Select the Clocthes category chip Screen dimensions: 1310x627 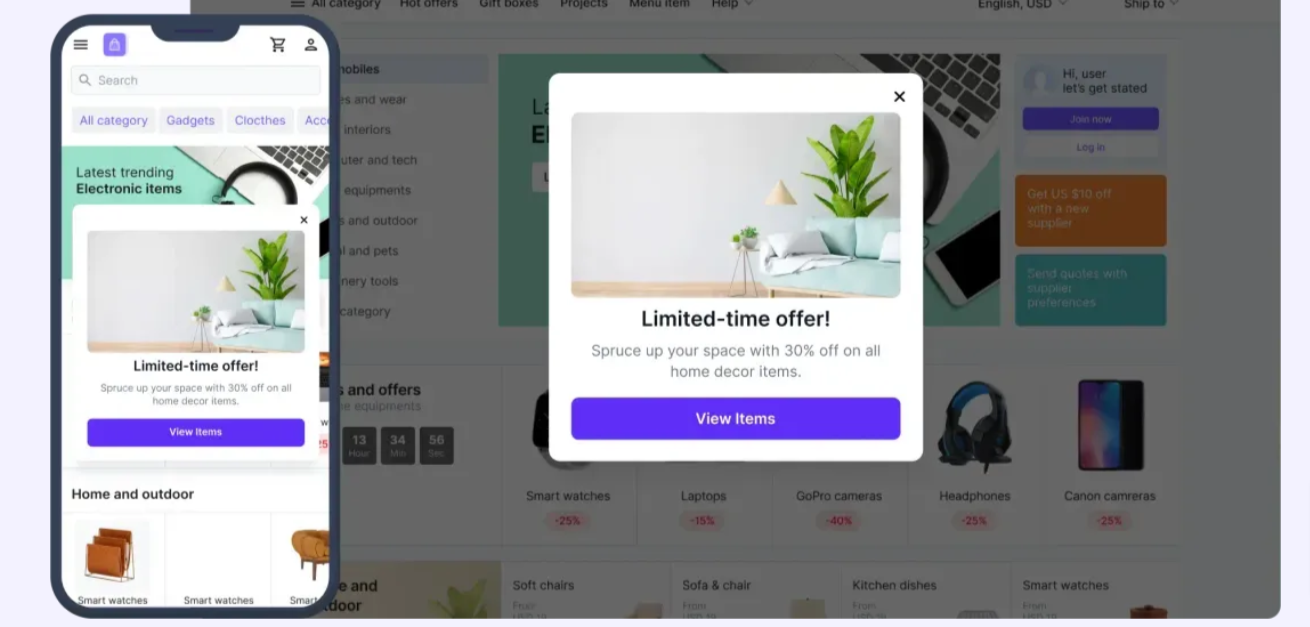point(260,120)
